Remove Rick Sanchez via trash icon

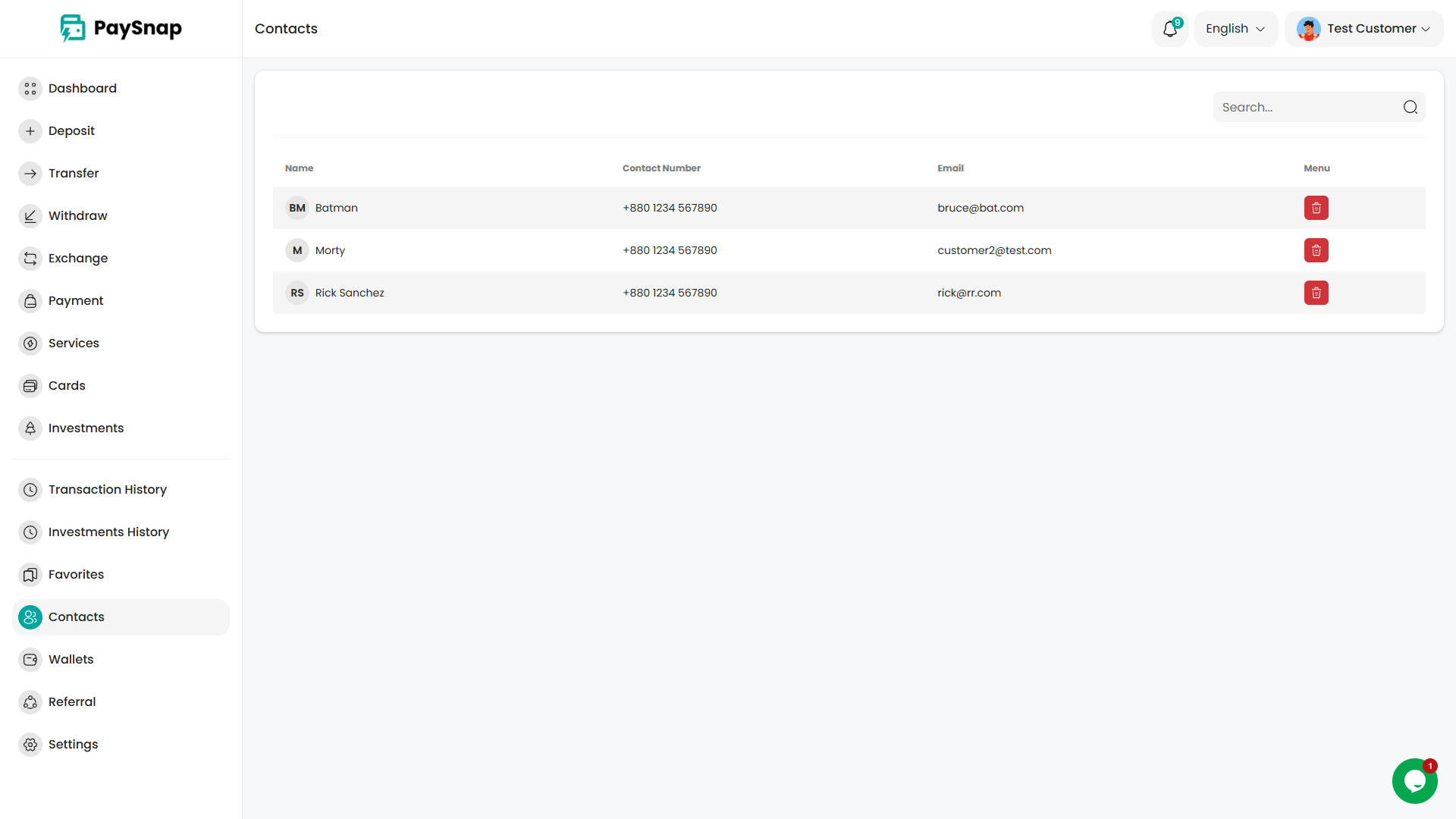pos(1316,293)
